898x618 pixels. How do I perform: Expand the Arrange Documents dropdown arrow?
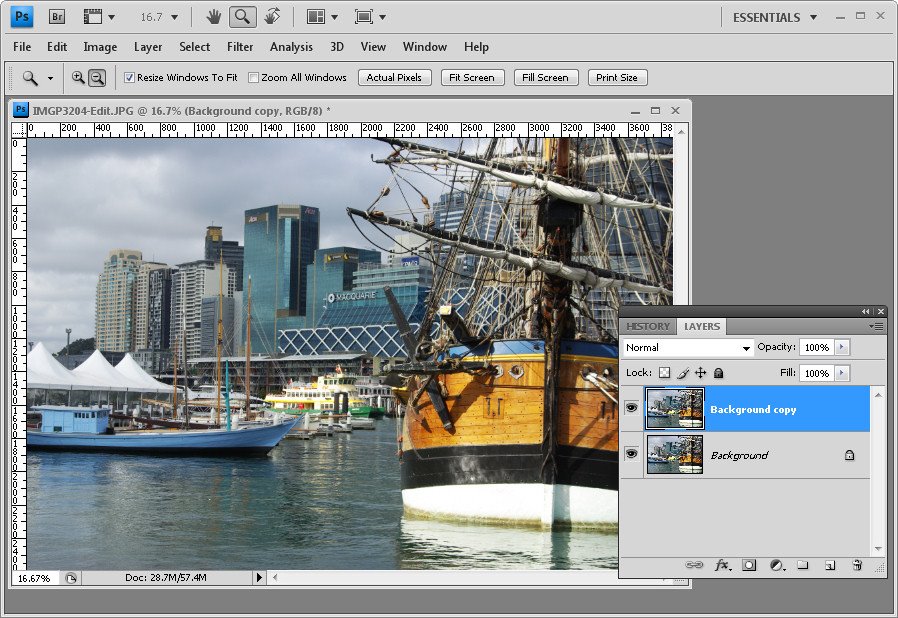(x=334, y=17)
